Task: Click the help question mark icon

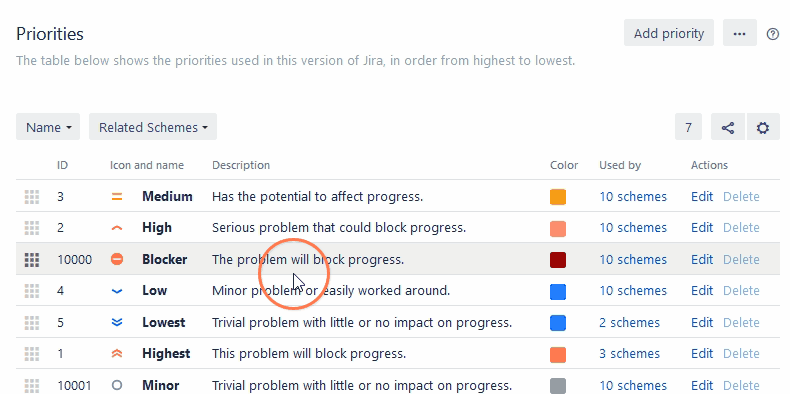Action: pyautogui.click(x=772, y=34)
